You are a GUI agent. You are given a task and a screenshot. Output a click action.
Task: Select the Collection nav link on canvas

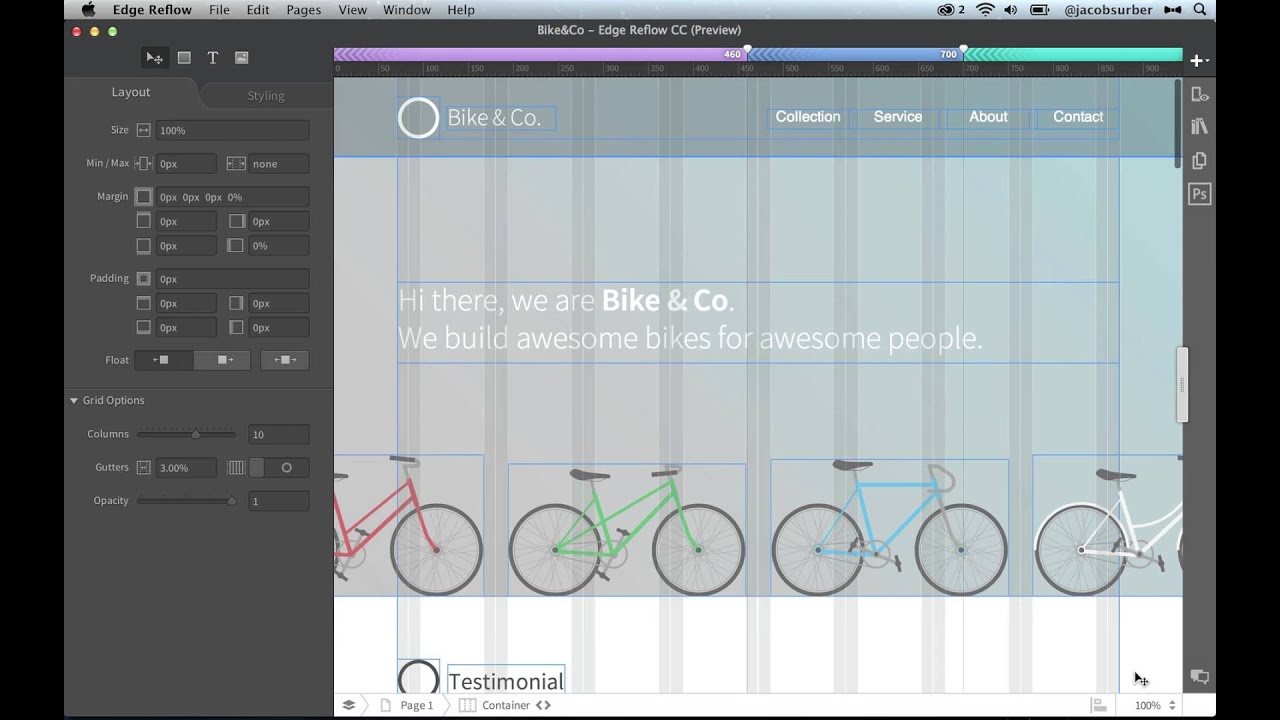pyautogui.click(x=808, y=117)
